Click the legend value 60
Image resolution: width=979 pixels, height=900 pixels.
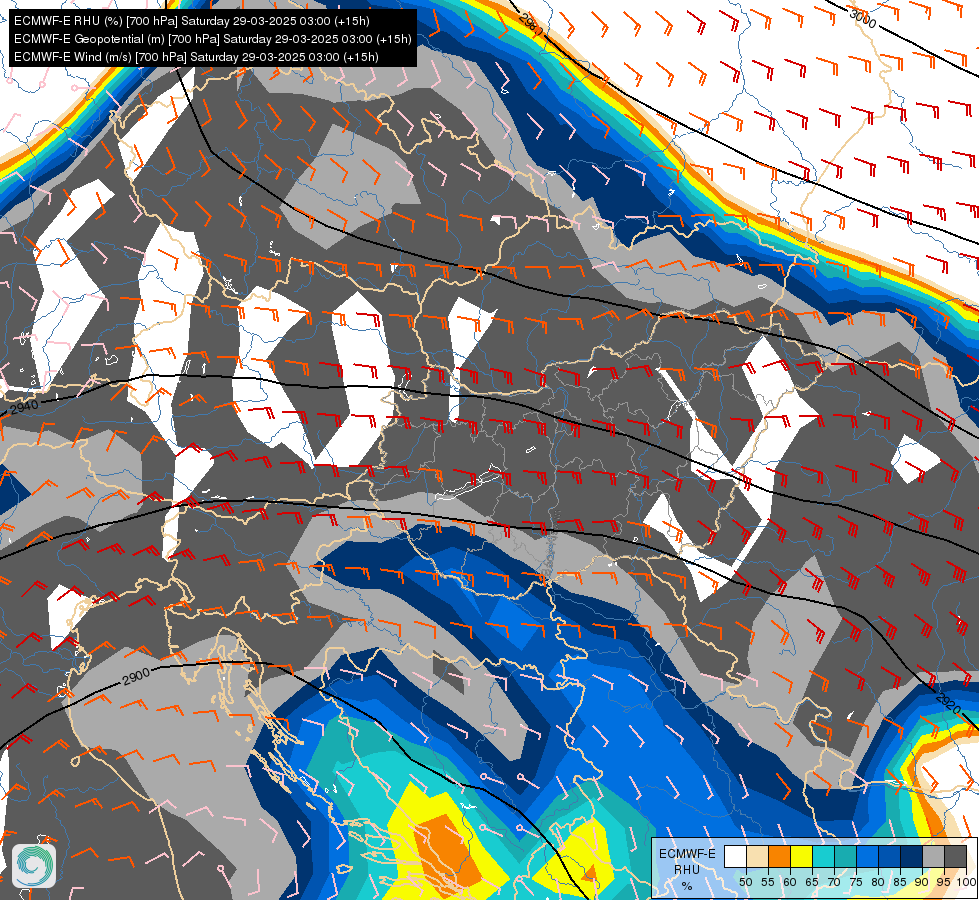point(790,882)
